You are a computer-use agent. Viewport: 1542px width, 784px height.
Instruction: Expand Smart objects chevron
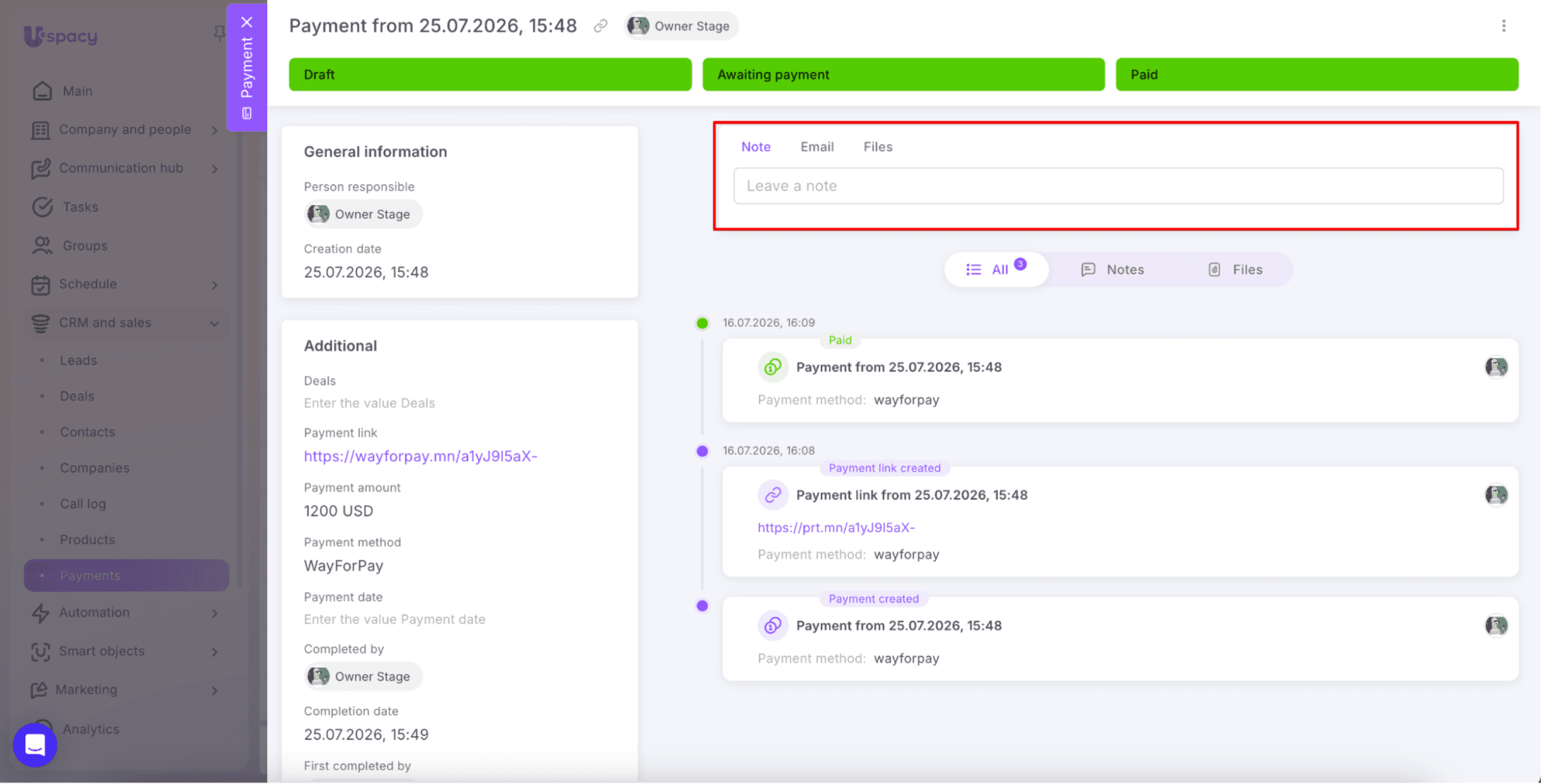215,652
